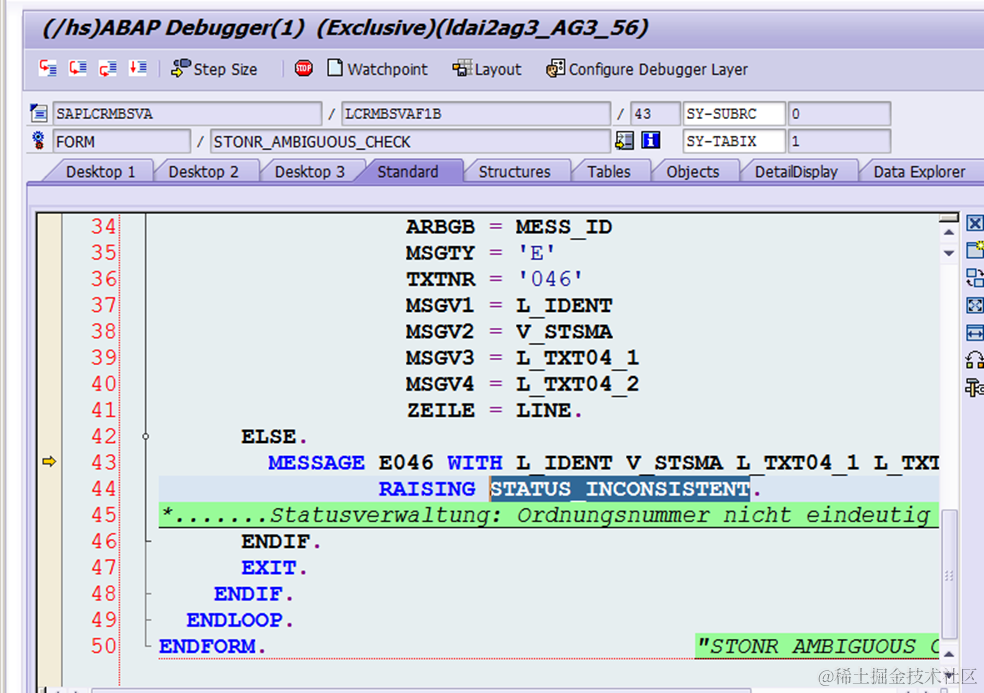Switch to the Desktop 2 tab
Screen dimensions: 984x693
(203, 172)
